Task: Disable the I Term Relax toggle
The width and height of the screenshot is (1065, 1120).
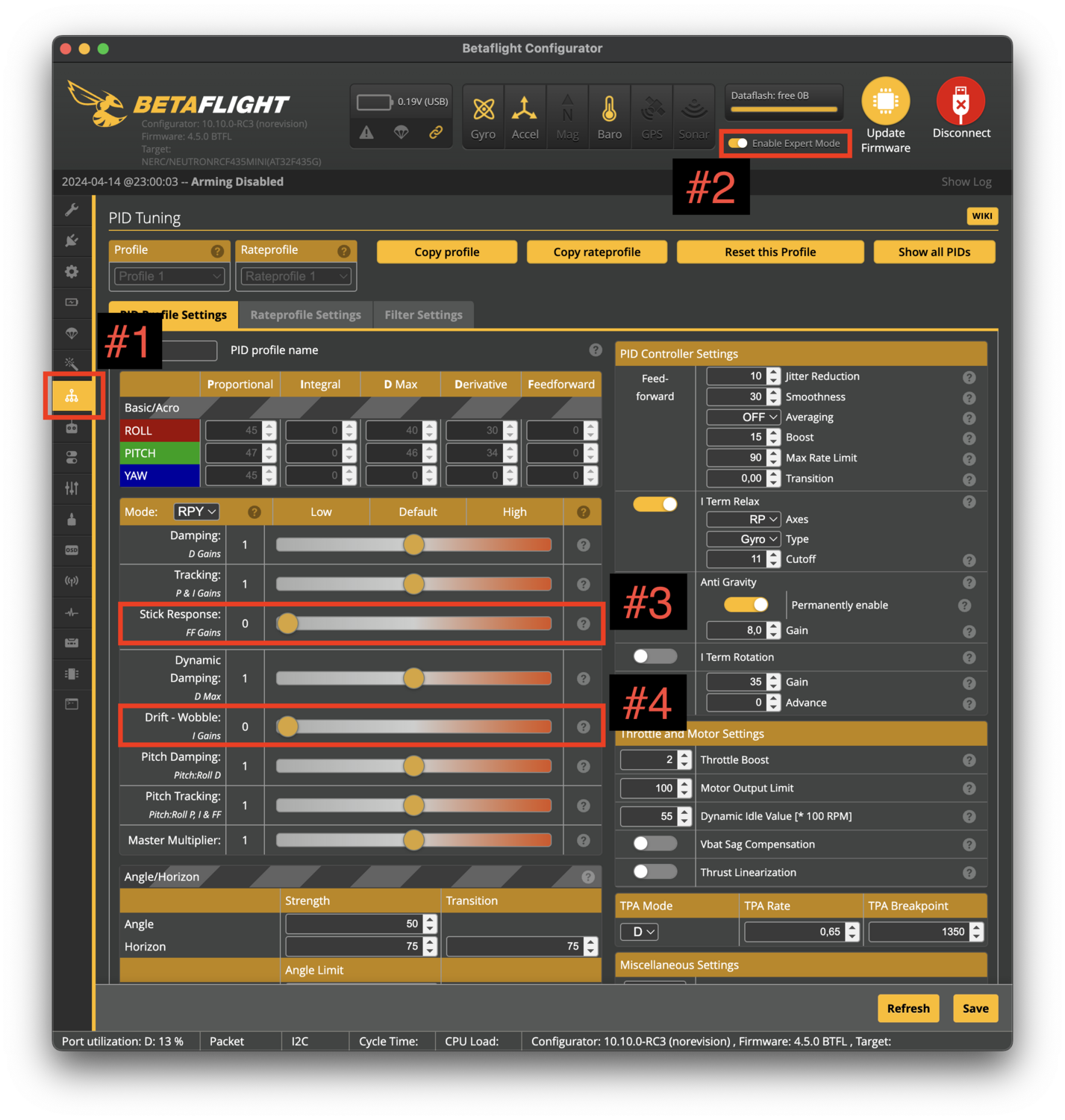Action: tap(655, 504)
